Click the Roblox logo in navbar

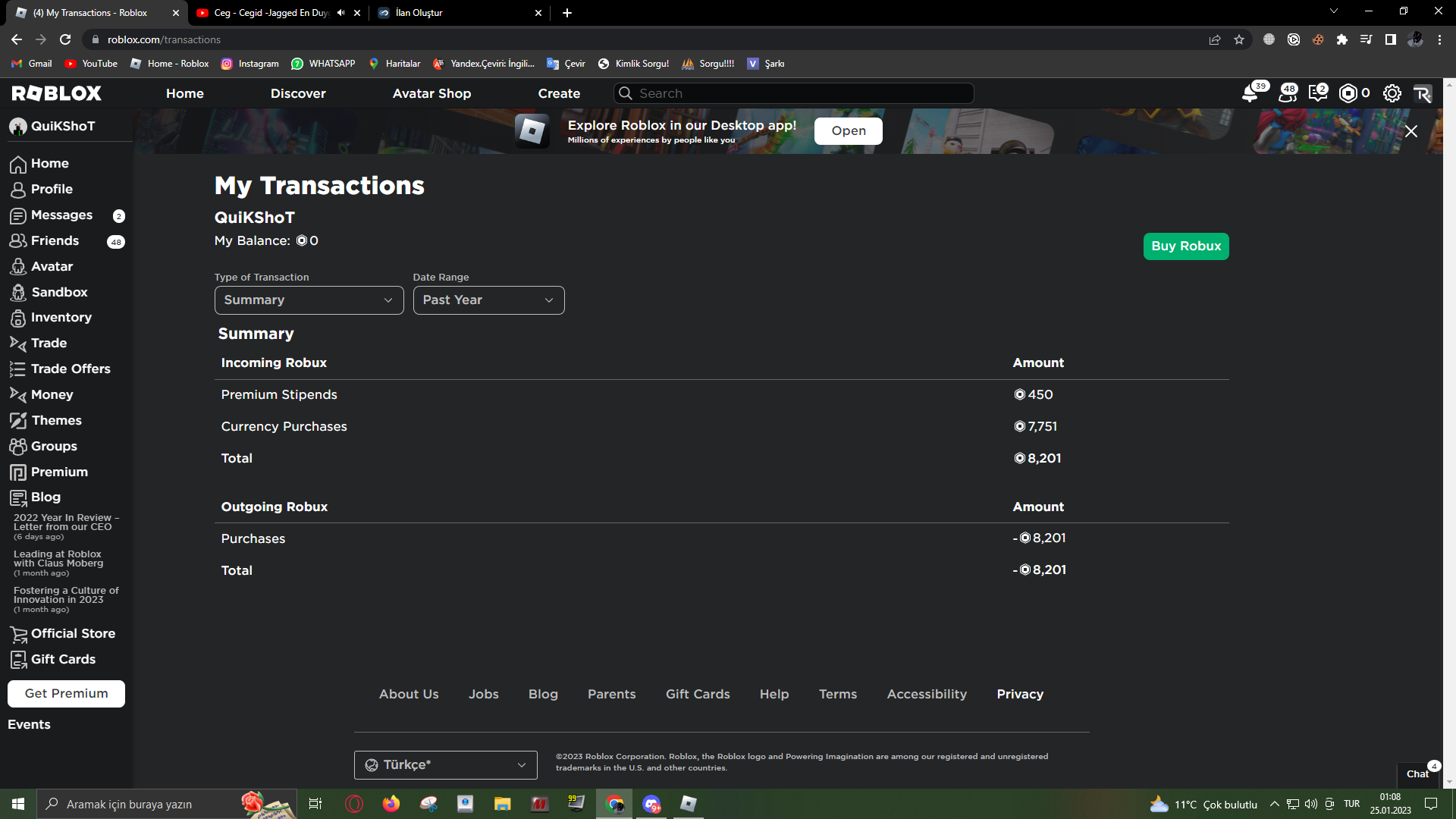point(57,93)
